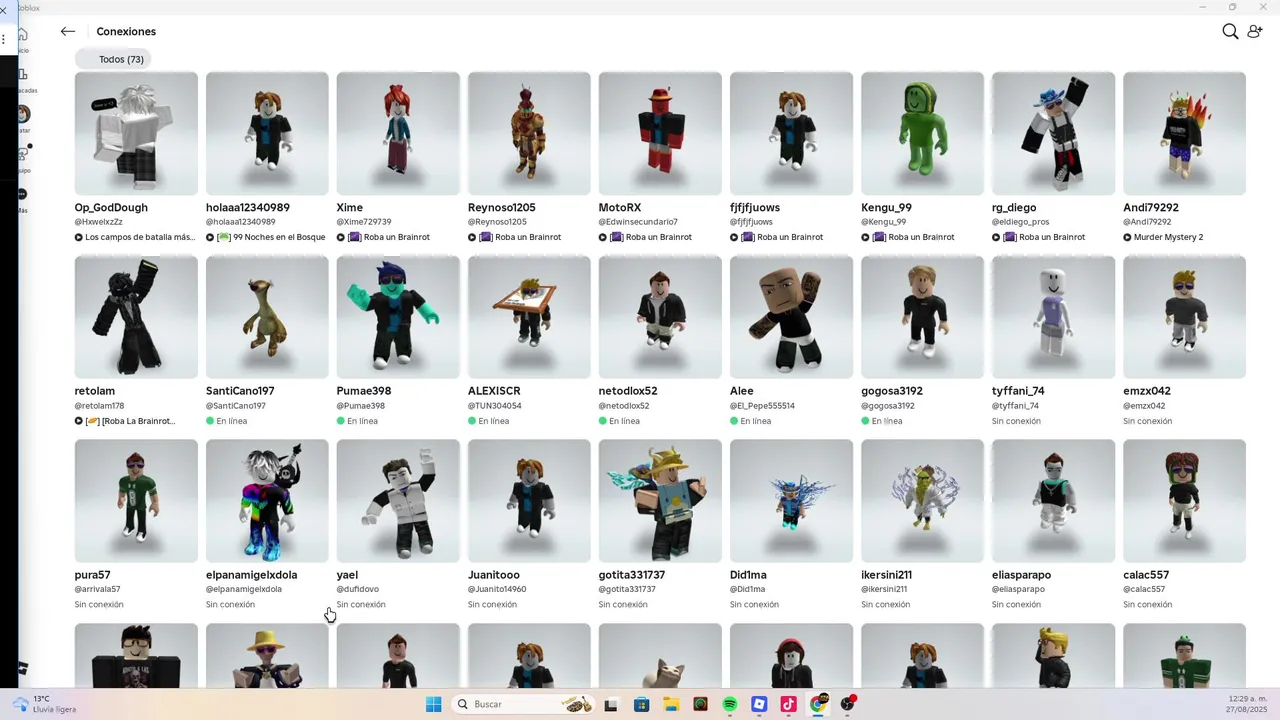
Task: Join Op_GodDough's game Los campos de batalla
Action: click(135, 238)
